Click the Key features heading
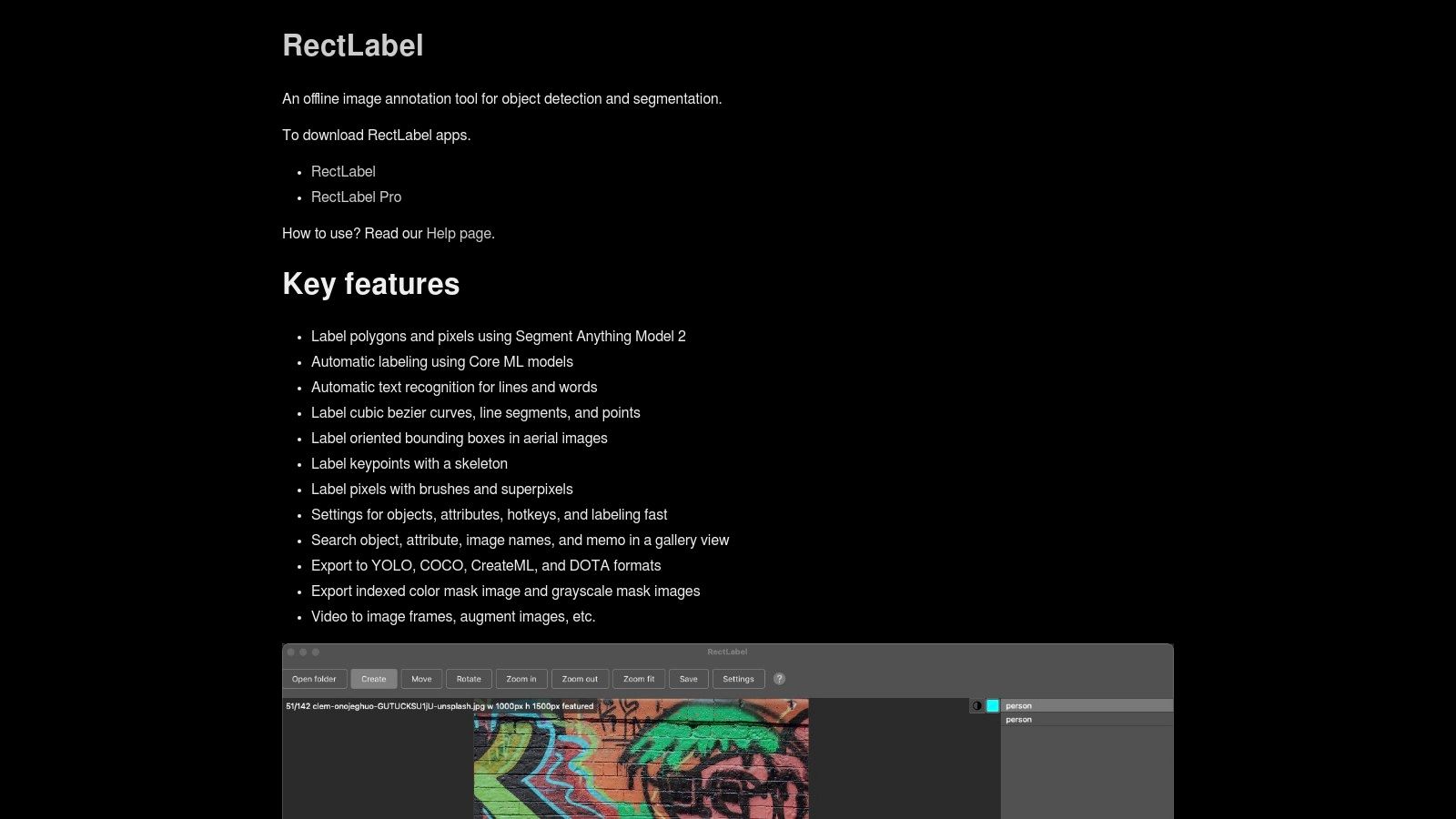The width and height of the screenshot is (1456, 819). pyautogui.click(x=371, y=284)
